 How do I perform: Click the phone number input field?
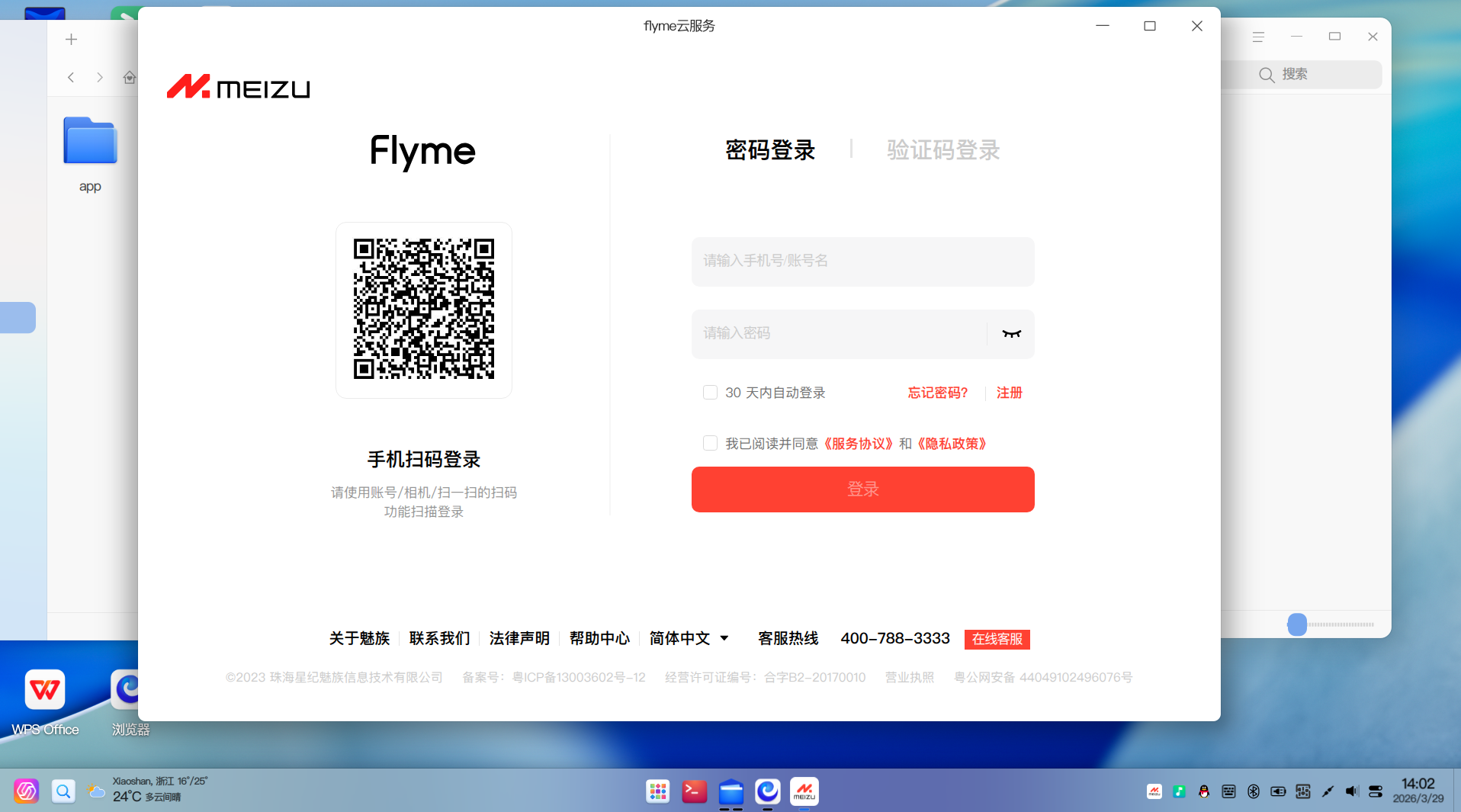pos(862,262)
